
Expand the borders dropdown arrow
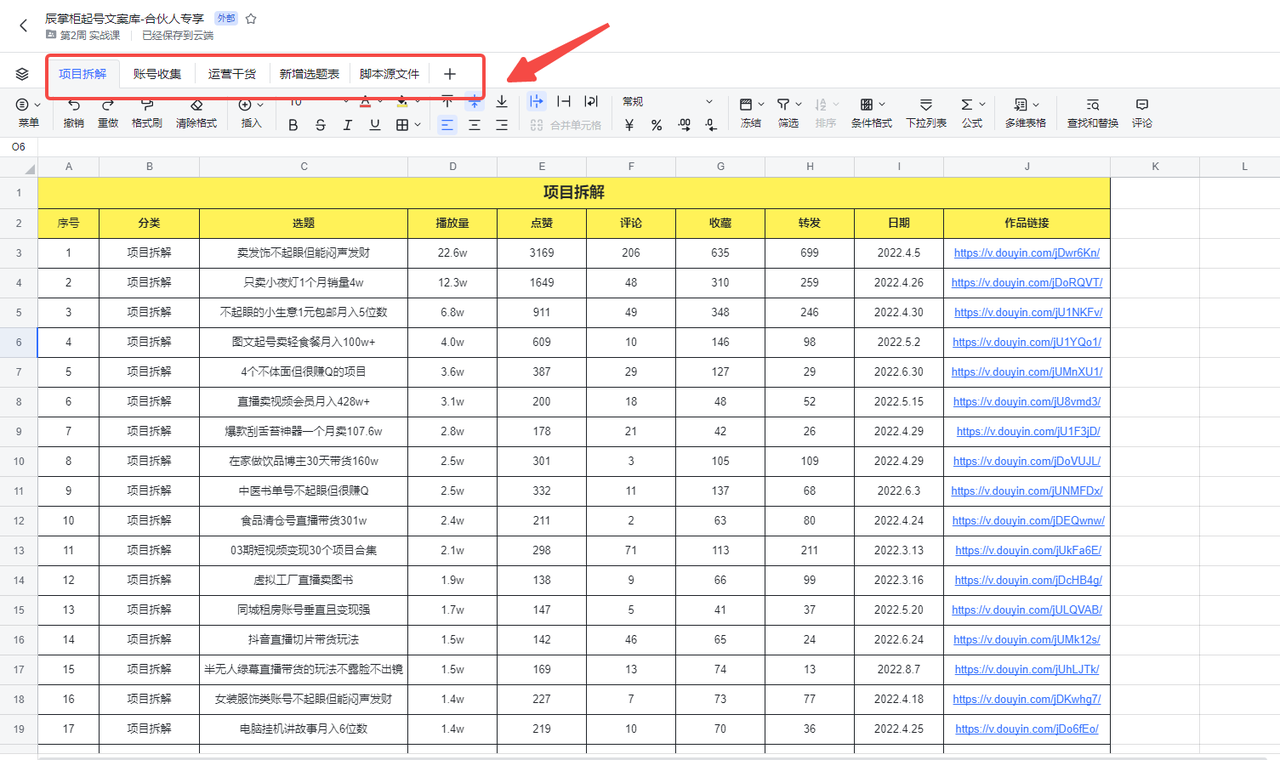[417, 125]
